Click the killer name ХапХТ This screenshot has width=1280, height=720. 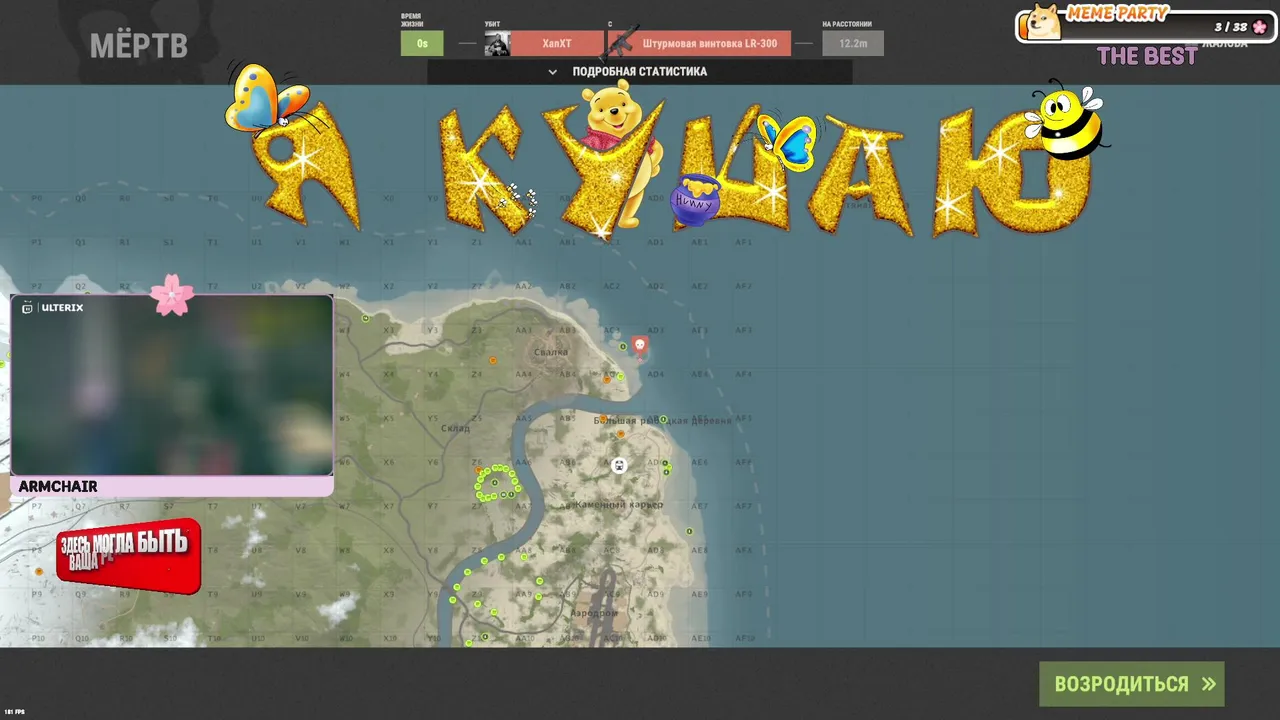(557, 44)
